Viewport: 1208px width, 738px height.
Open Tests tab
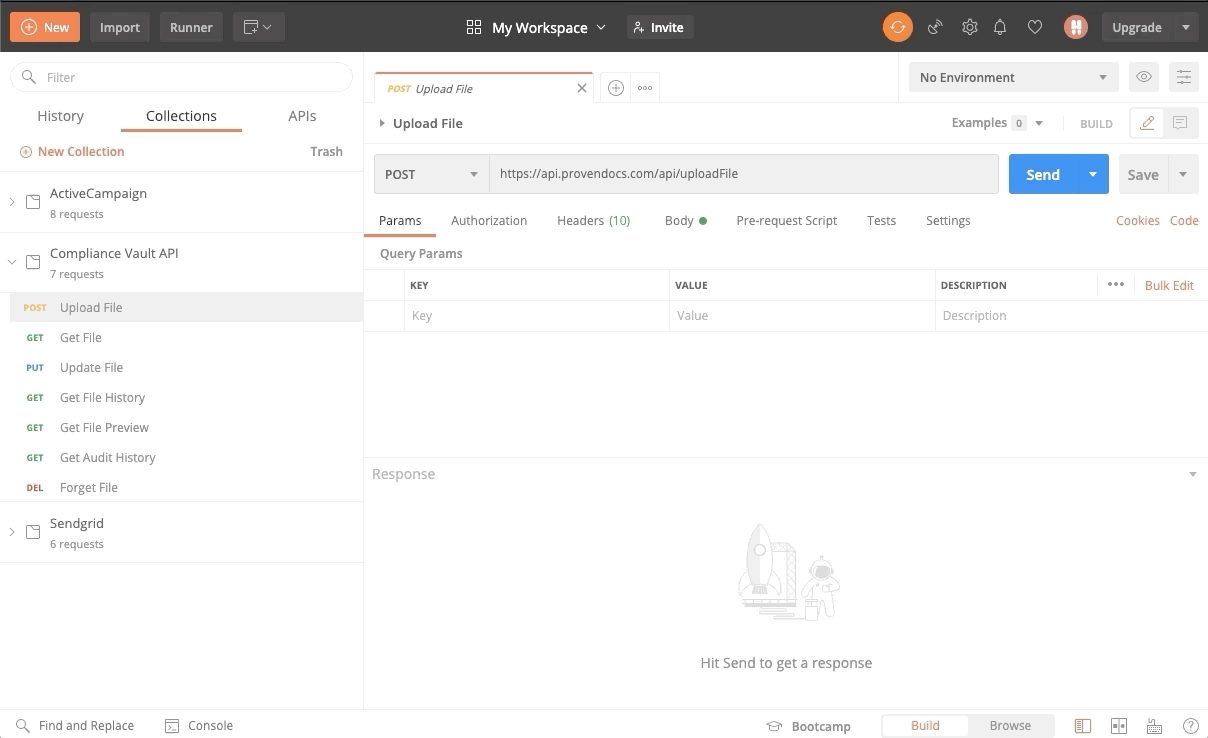click(x=882, y=220)
